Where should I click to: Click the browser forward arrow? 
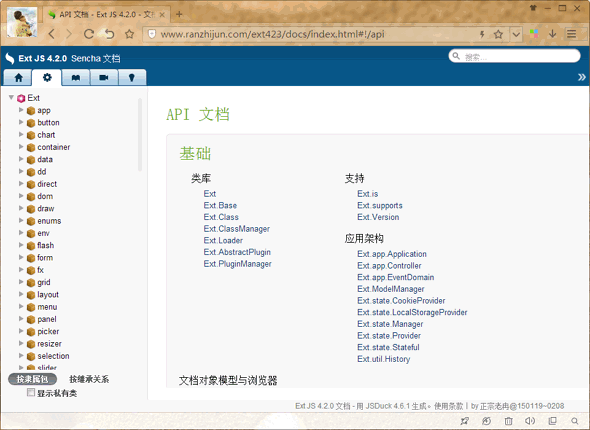click(x=69, y=34)
